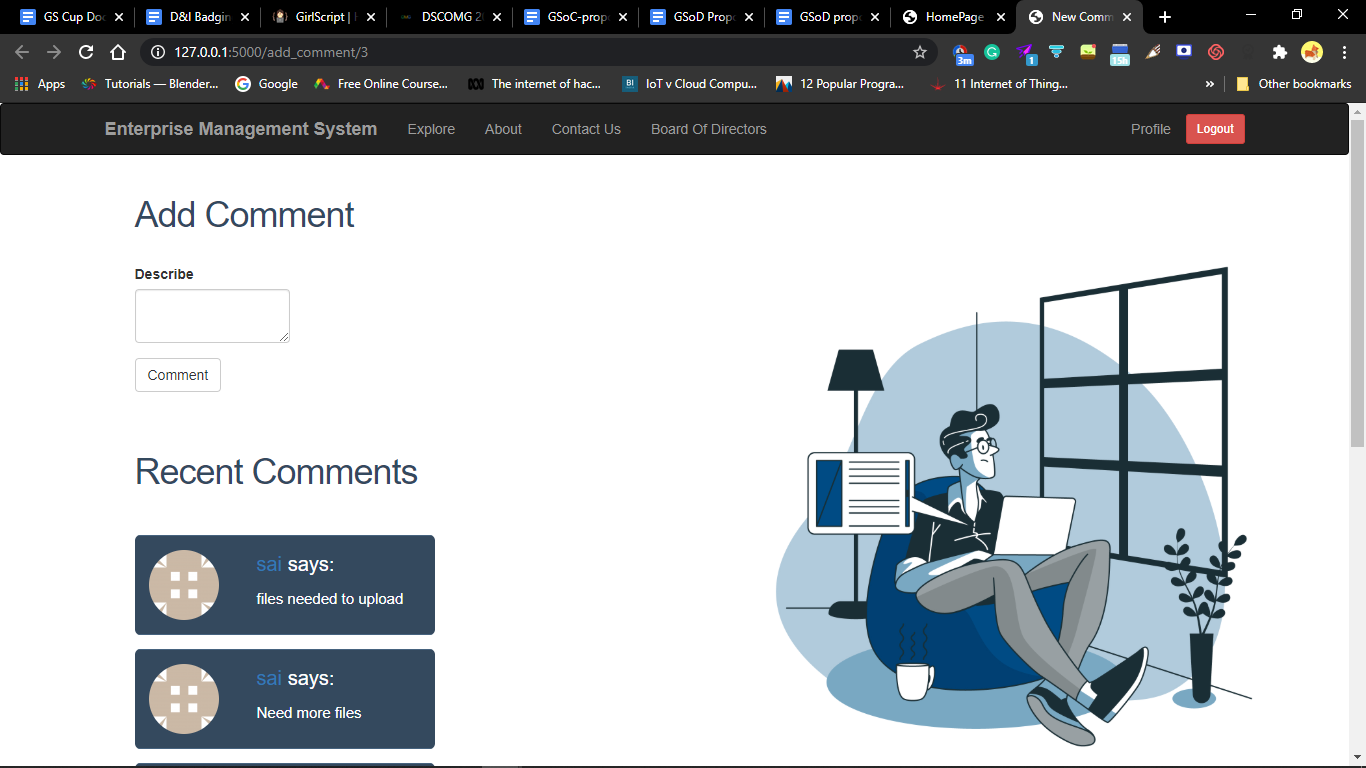This screenshot has width=1366, height=768.
Task: Open the About nav link
Action: [503, 129]
